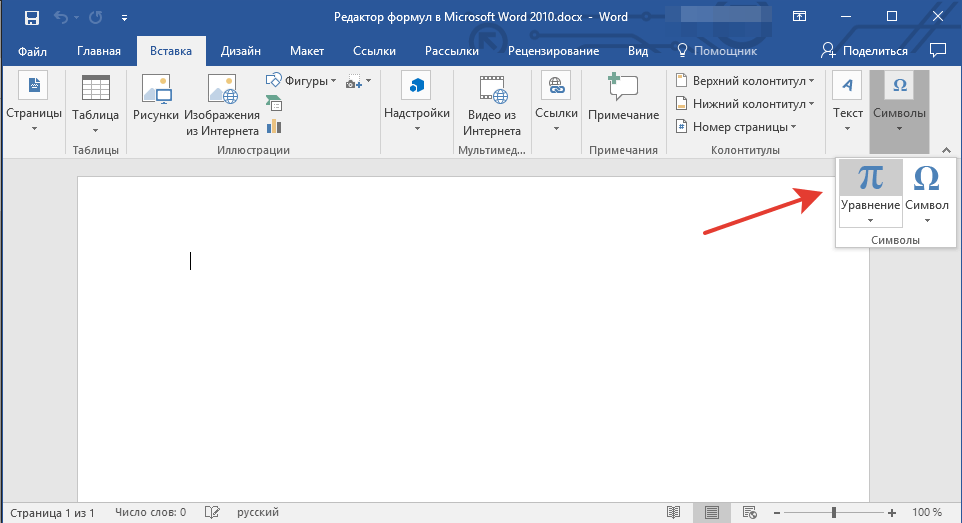Image resolution: width=962 pixels, height=523 pixels.
Task: Click the Save icon in title bar
Action: click(32, 17)
